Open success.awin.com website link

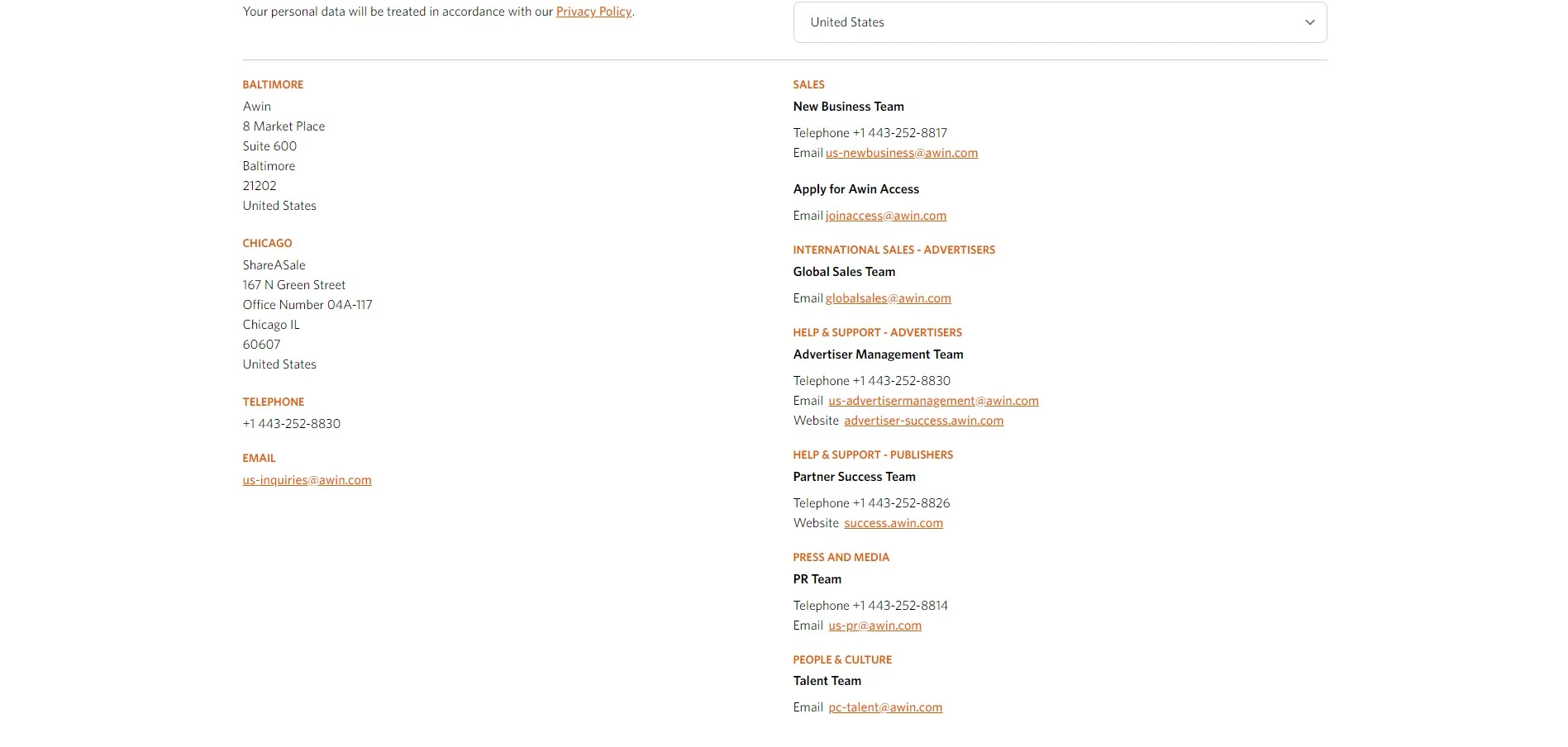pos(893,523)
